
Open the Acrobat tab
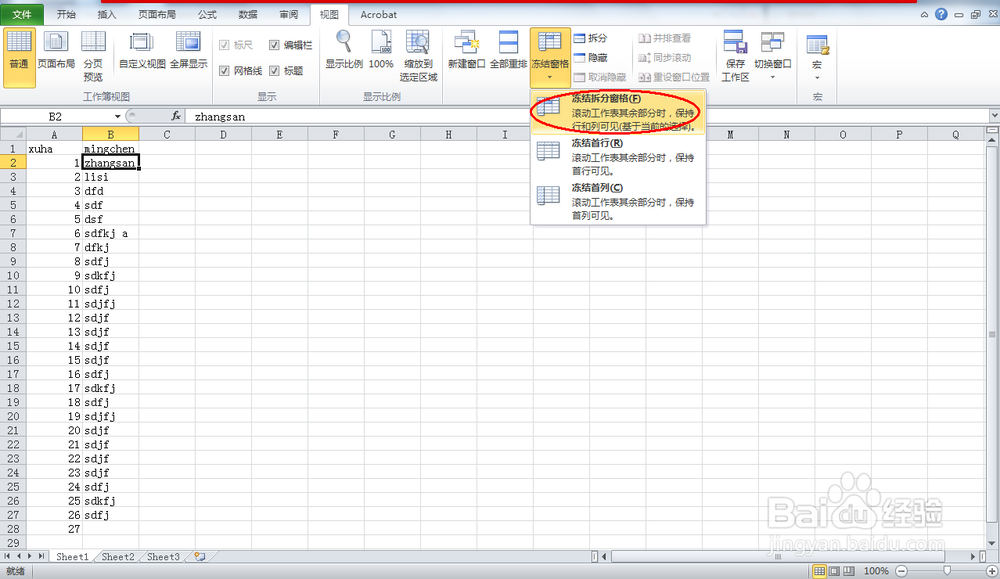click(x=378, y=14)
